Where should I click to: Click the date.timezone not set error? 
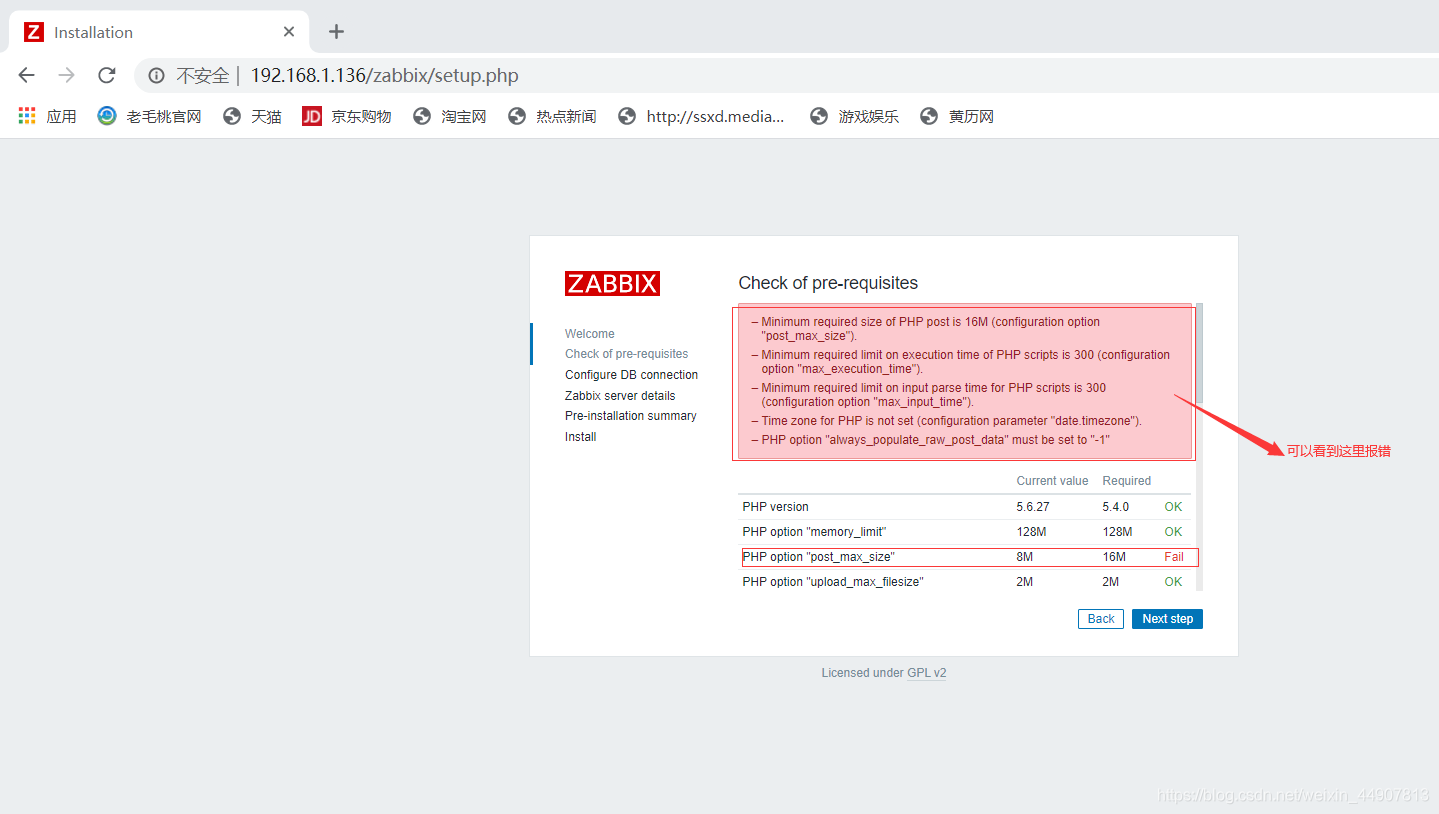[947, 421]
